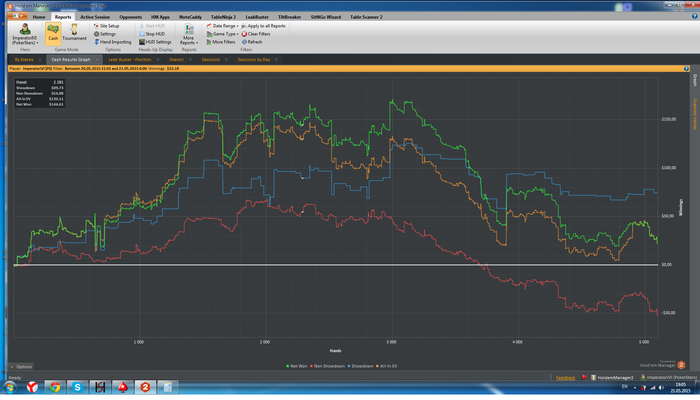Open the Skype icon in the taskbar

[77, 387]
